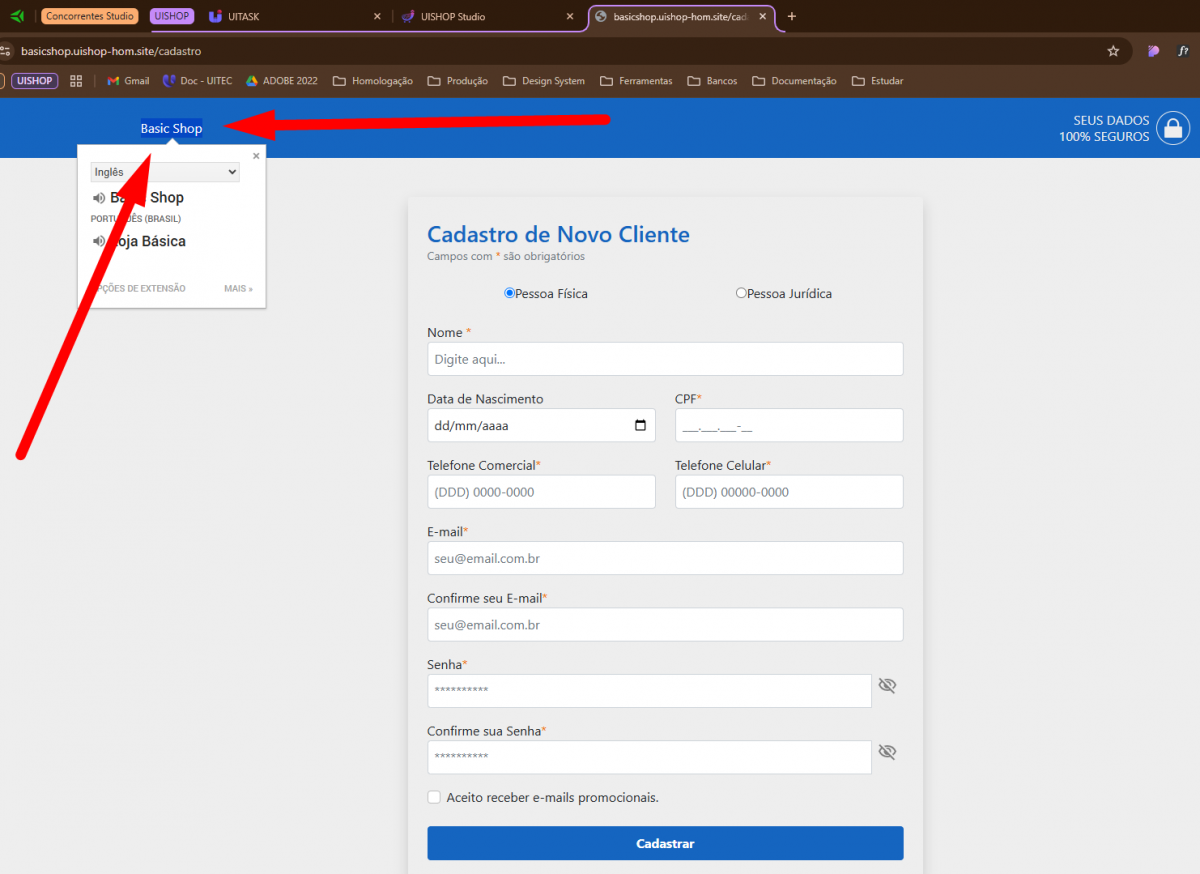Open the Gmail bookmark
Screen dimensions: 1200x874
[128, 81]
